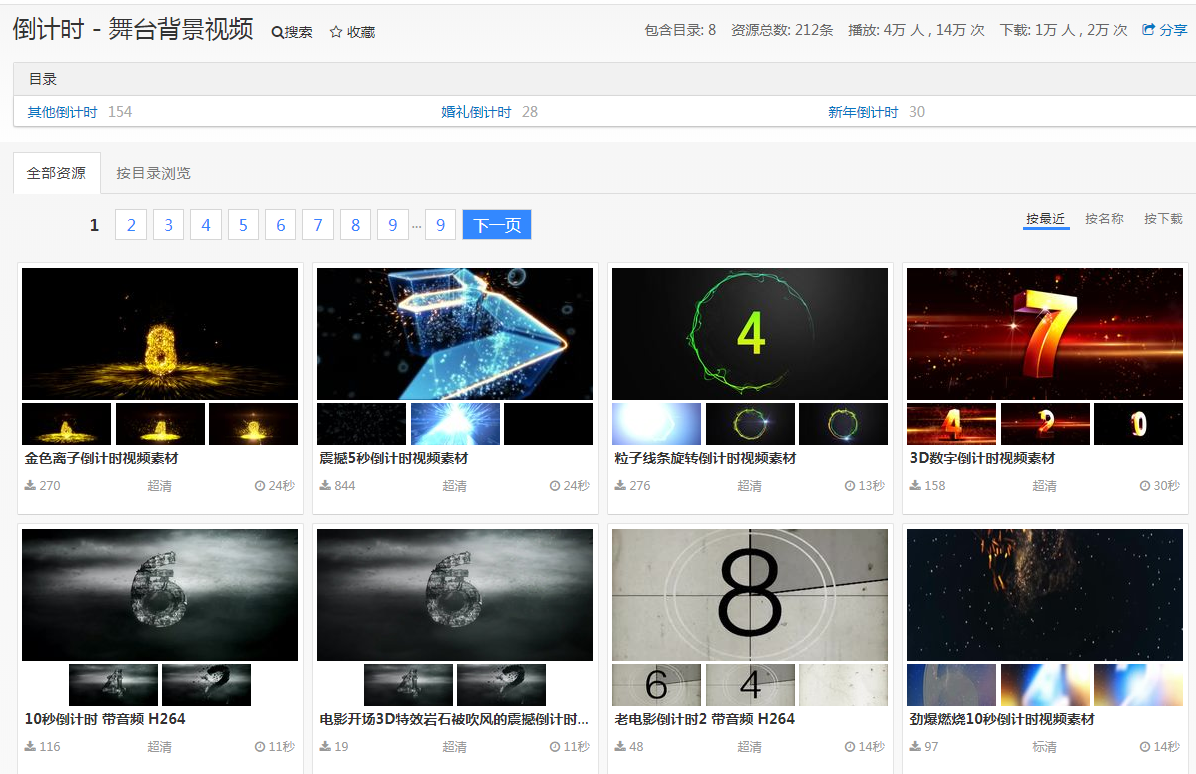Go to page 2

coord(131,225)
